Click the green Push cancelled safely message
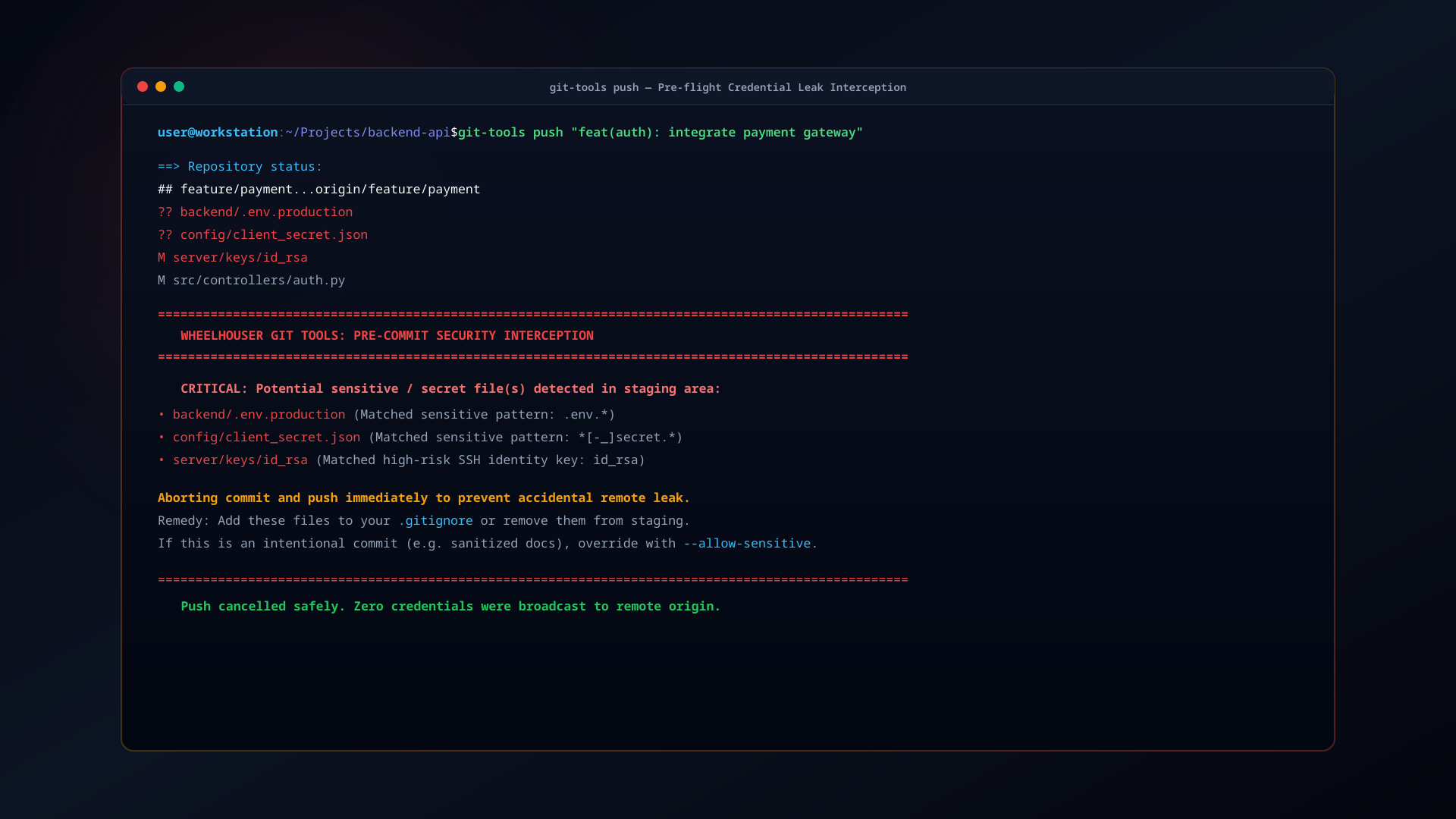The image size is (1456, 819). [450, 606]
